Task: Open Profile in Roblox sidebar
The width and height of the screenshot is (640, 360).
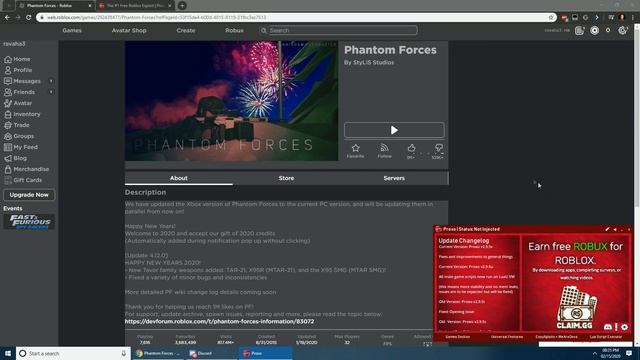Action: click(x=18, y=70)
